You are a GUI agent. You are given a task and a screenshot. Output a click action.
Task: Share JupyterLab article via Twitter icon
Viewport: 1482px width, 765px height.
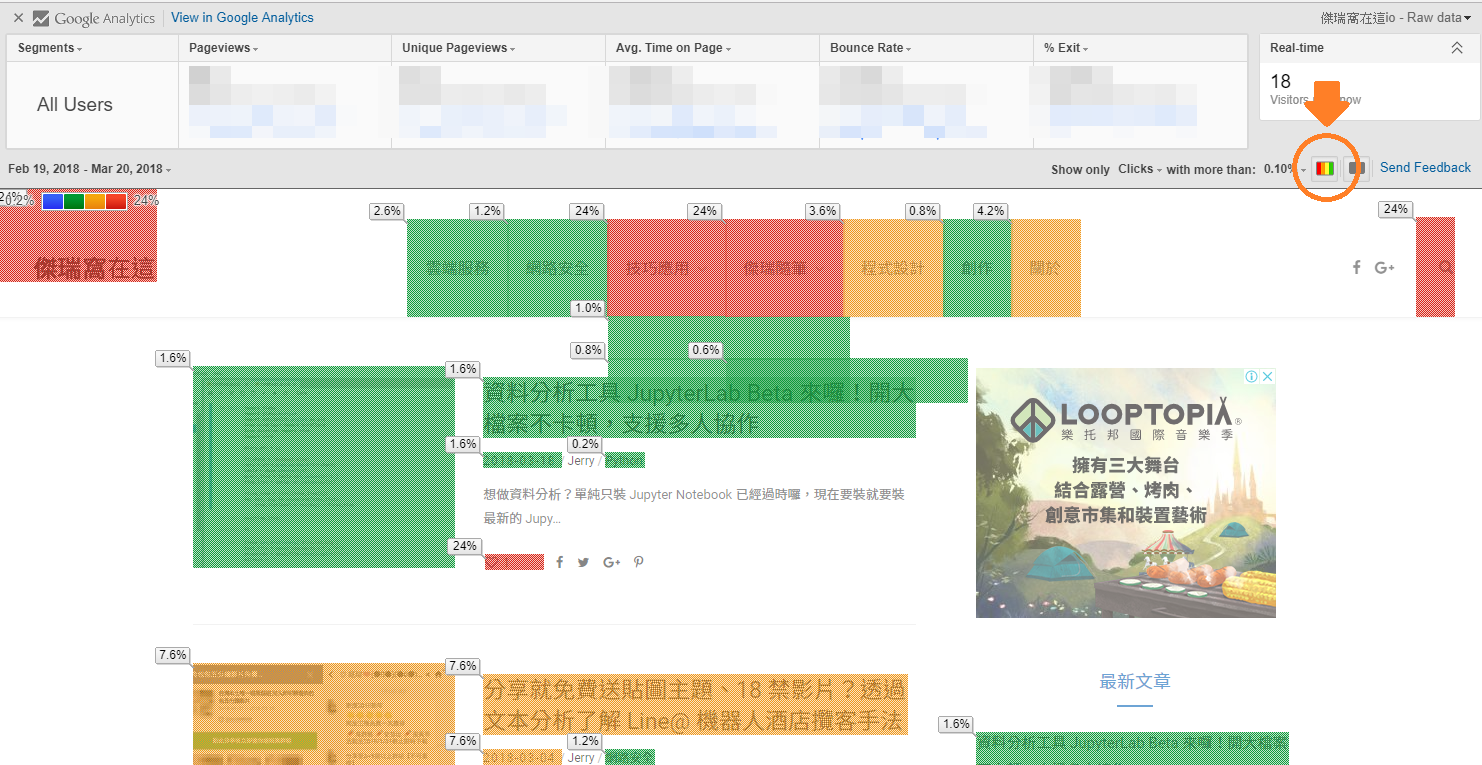584,562
